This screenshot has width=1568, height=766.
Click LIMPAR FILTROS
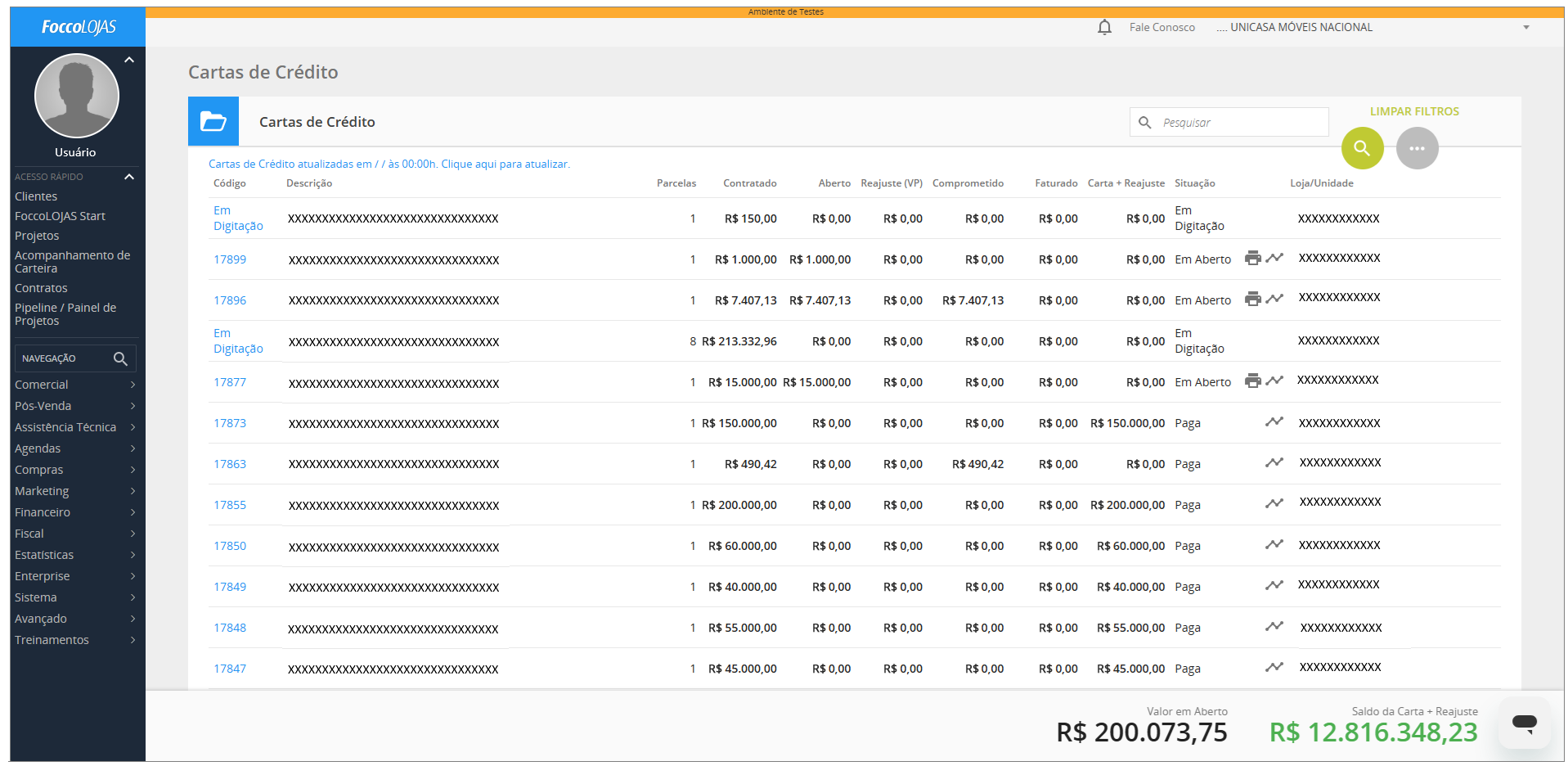coord(1414,111)
